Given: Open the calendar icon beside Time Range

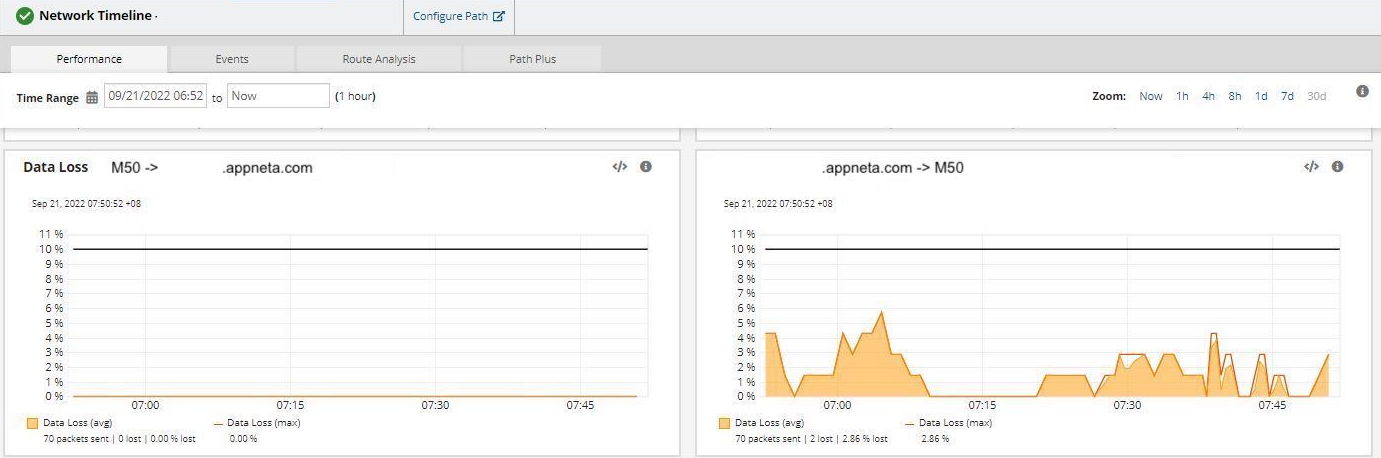Looking at the screenshot, I should 92,97.
